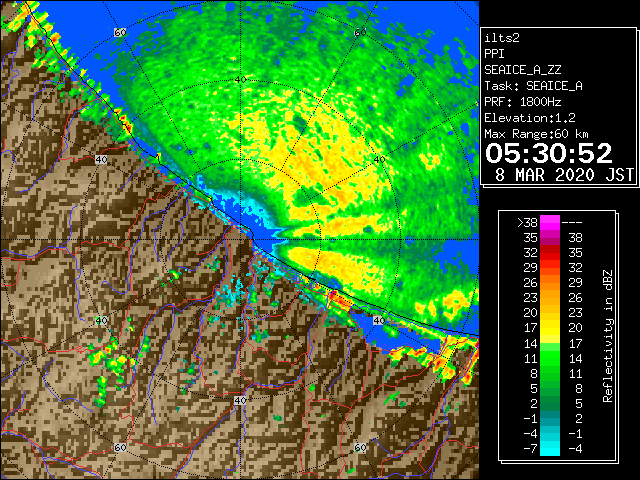Image resolution: width=640 pixels, height=480 pixels.
Task: Click the red color band beside the left-column 32 label
Action: 549,253
